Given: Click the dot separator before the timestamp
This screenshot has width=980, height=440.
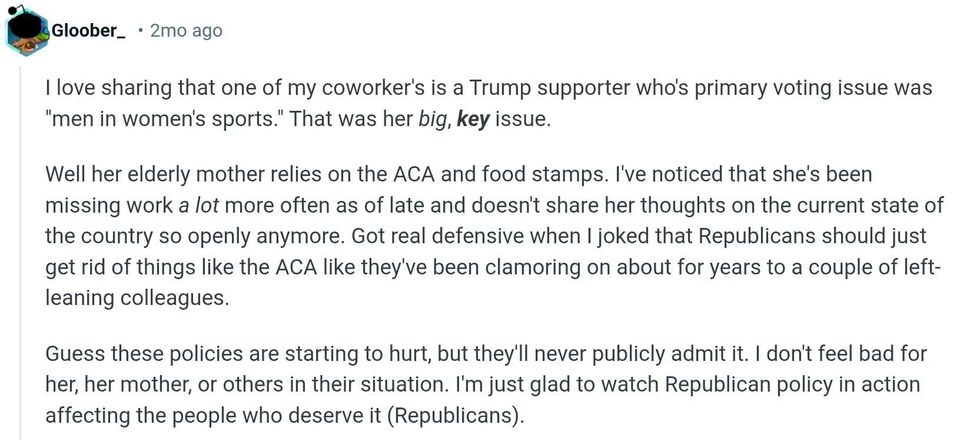Looking at the screenshot, I should click(x=139, y=31).
